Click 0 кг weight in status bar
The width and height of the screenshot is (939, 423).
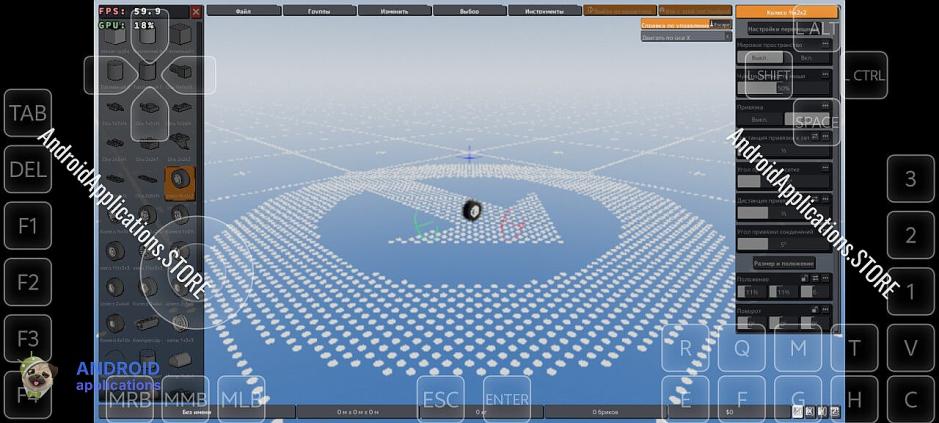(481, 412)
